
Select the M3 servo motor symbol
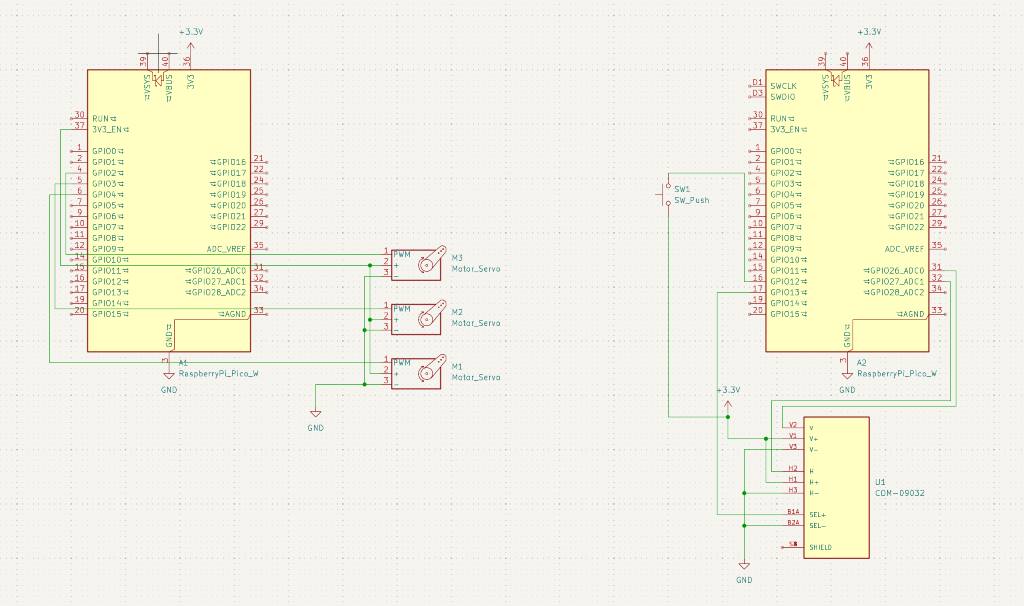point(418,263)
